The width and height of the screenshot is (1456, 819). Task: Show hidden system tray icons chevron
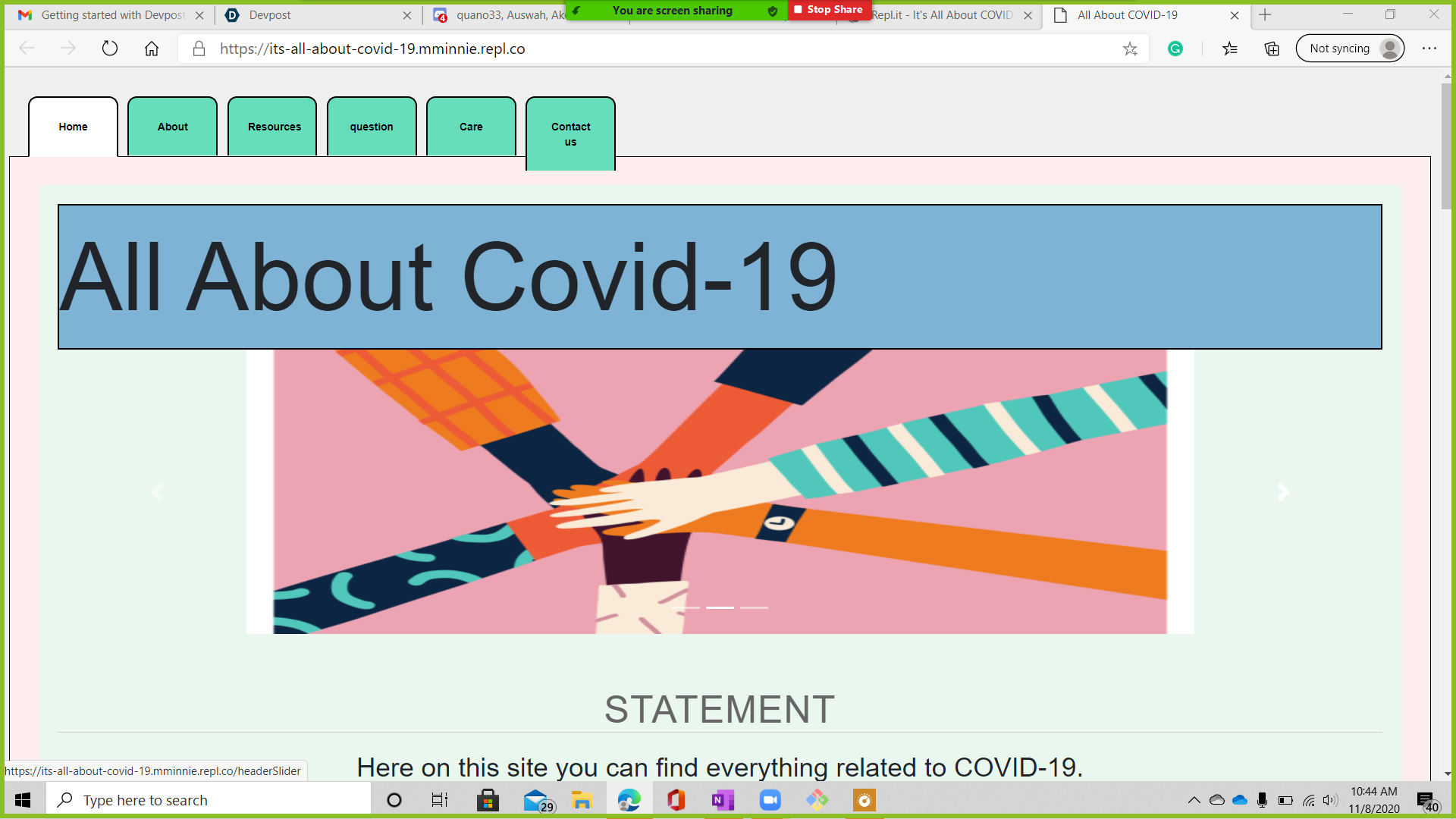pyautogui.click(x=1194, y=800)
